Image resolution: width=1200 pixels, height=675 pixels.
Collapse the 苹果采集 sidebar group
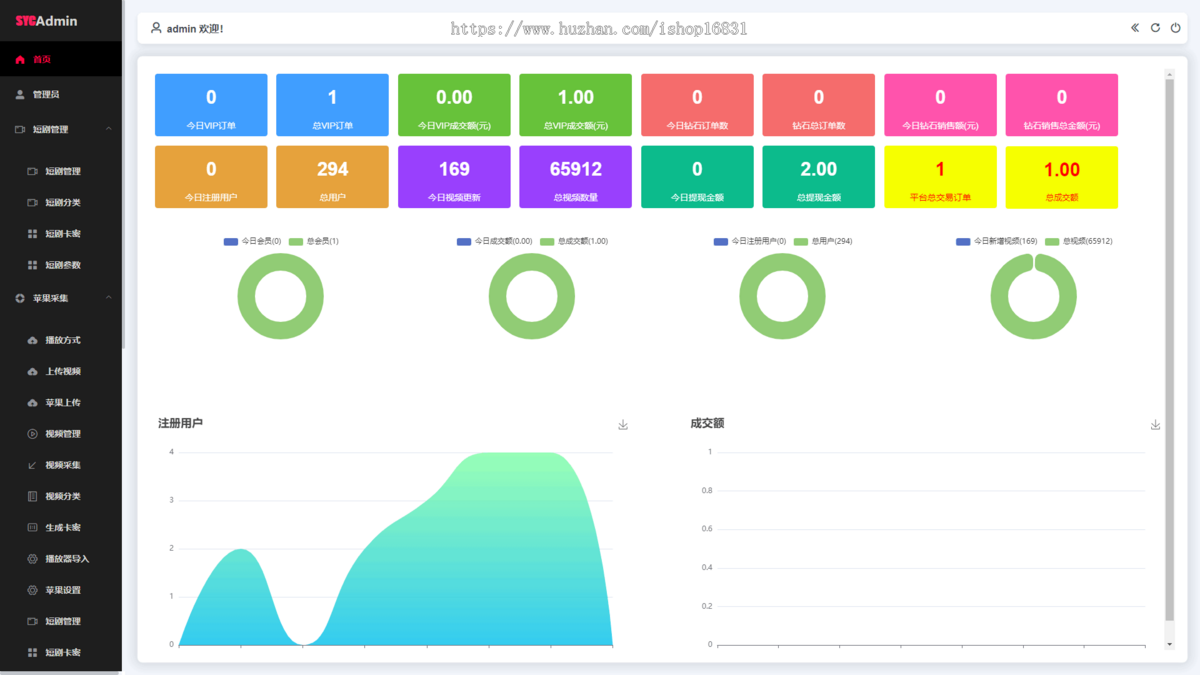(109, 298)
